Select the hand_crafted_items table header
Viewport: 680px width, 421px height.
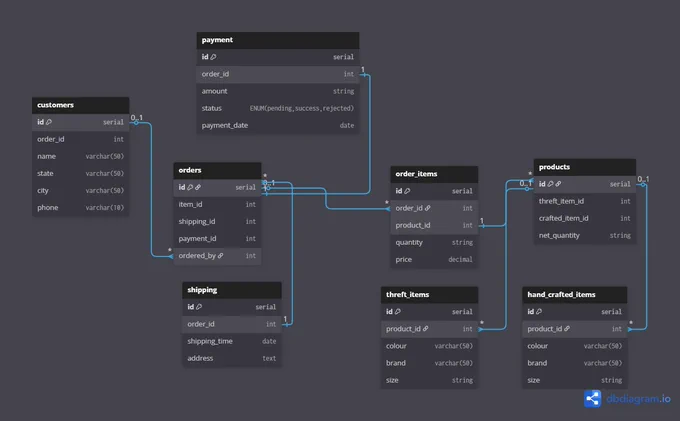575,295
